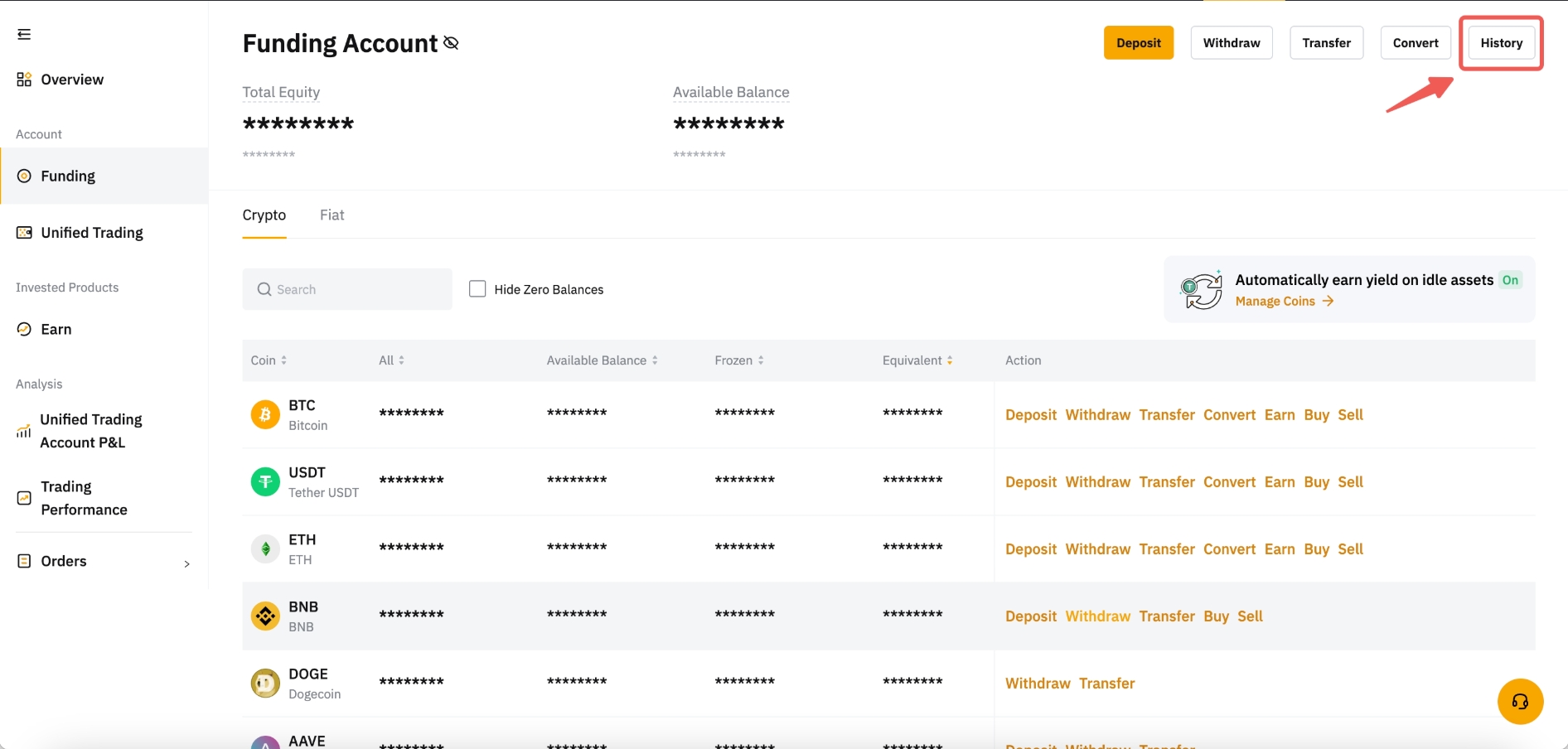Toggle the auto-earn On badge
1568x749 pixels.
(1510, 280)
